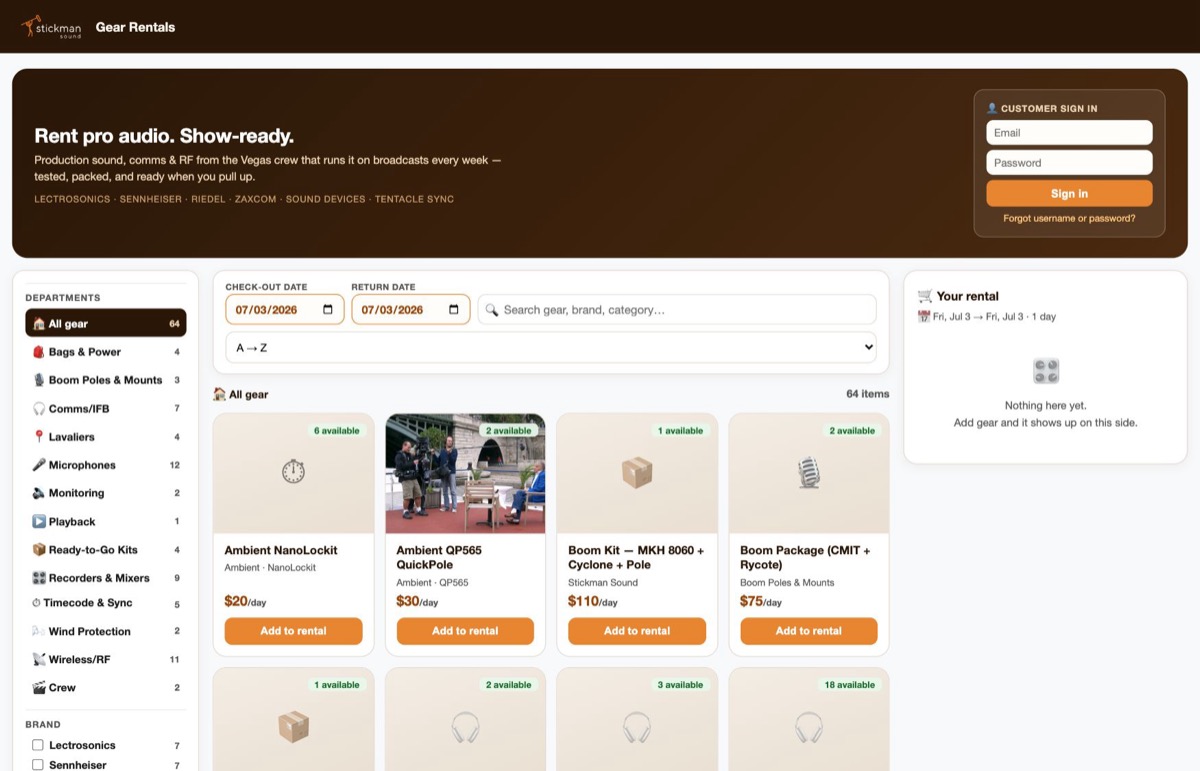The height and width of the screenshot is (771, 1200).
Task: Click the Stickman Sound logo
Action: point(52,27)
